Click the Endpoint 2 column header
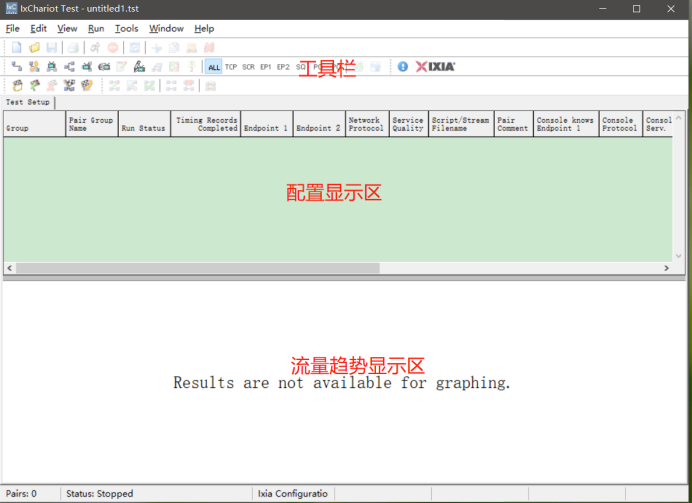The image size is (692, 503). (320, 124)
